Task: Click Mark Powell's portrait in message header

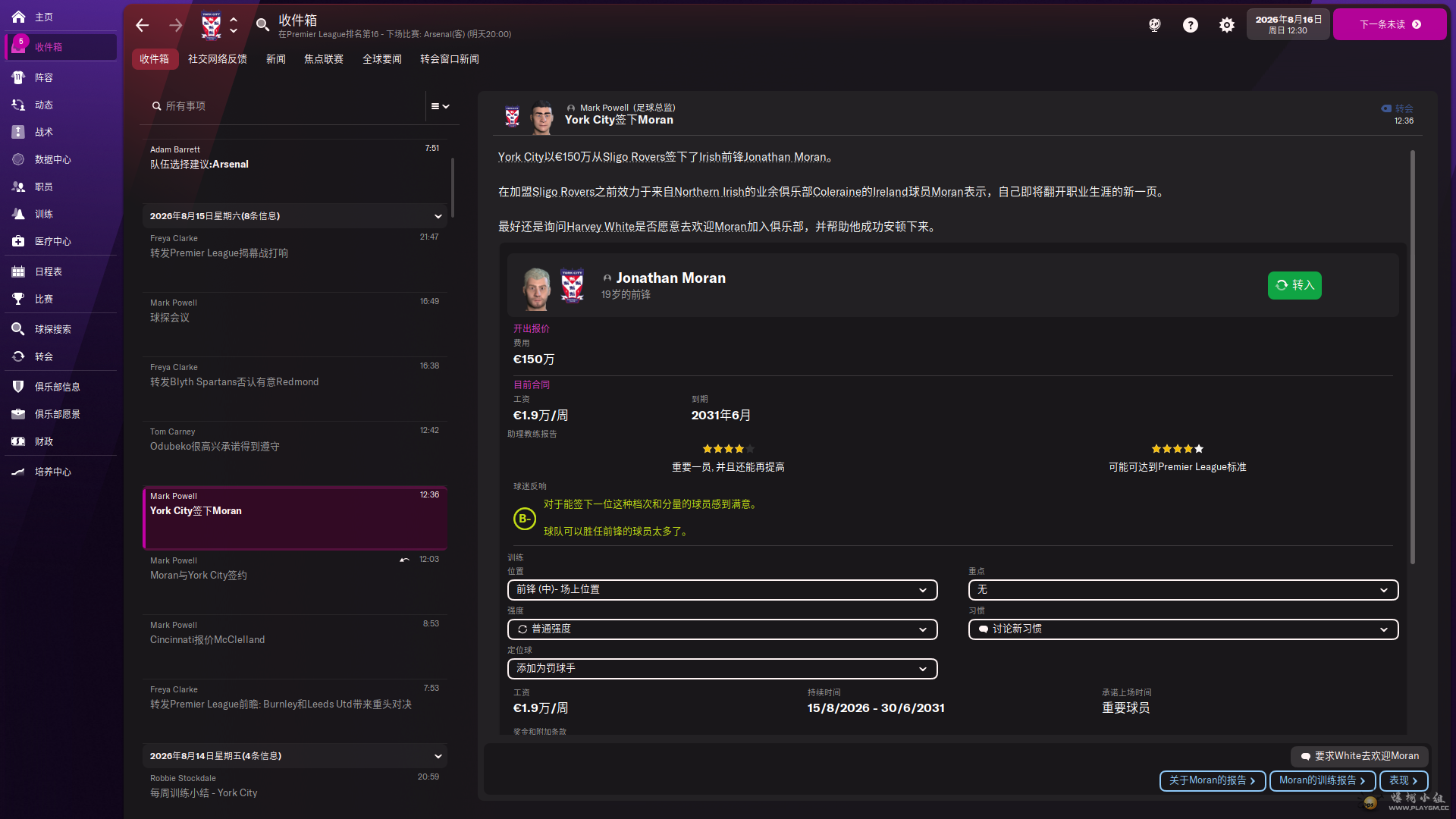Action: click(x=541, y=117)
